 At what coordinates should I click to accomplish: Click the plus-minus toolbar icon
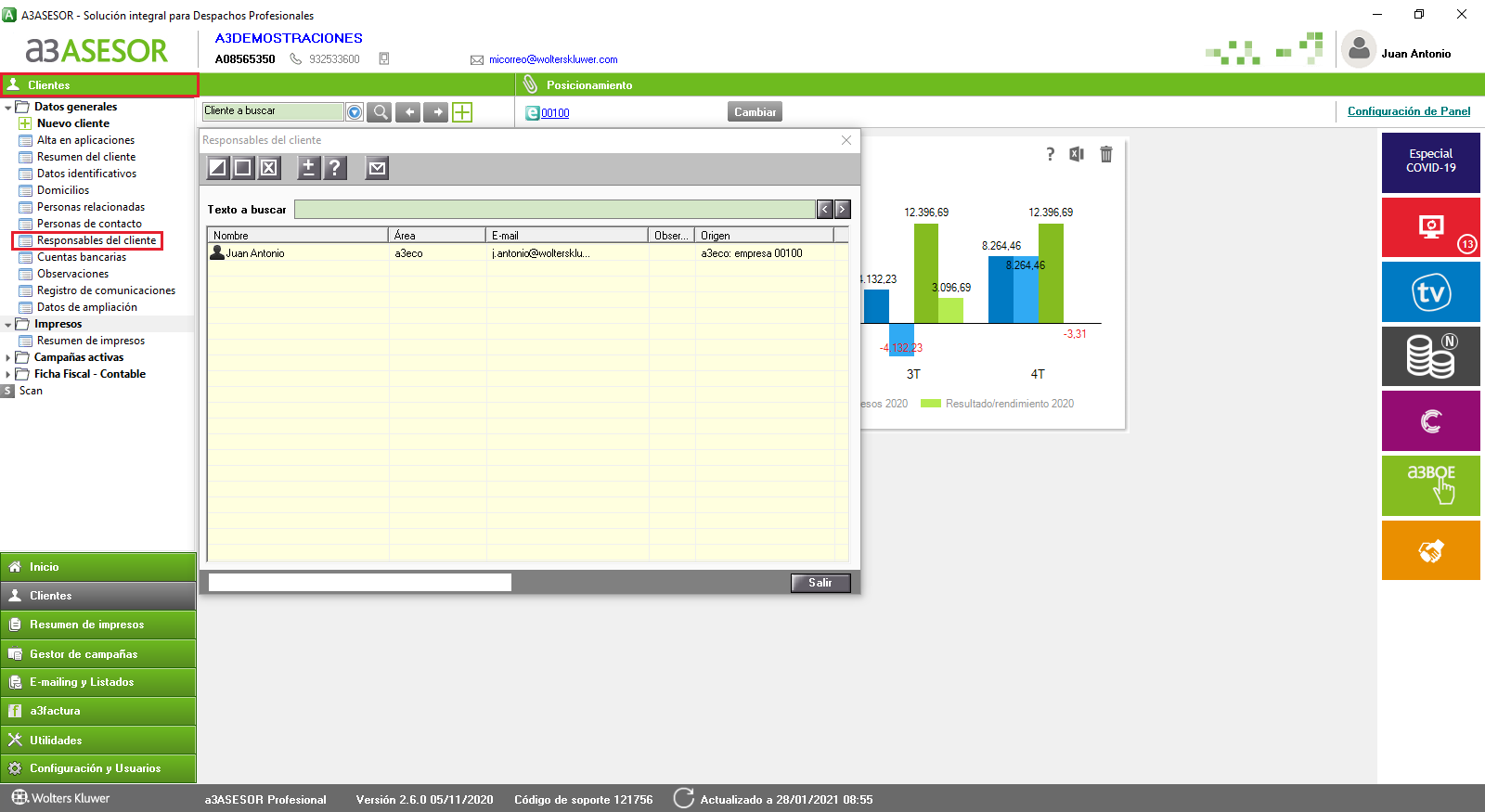[x=308, y=168]
